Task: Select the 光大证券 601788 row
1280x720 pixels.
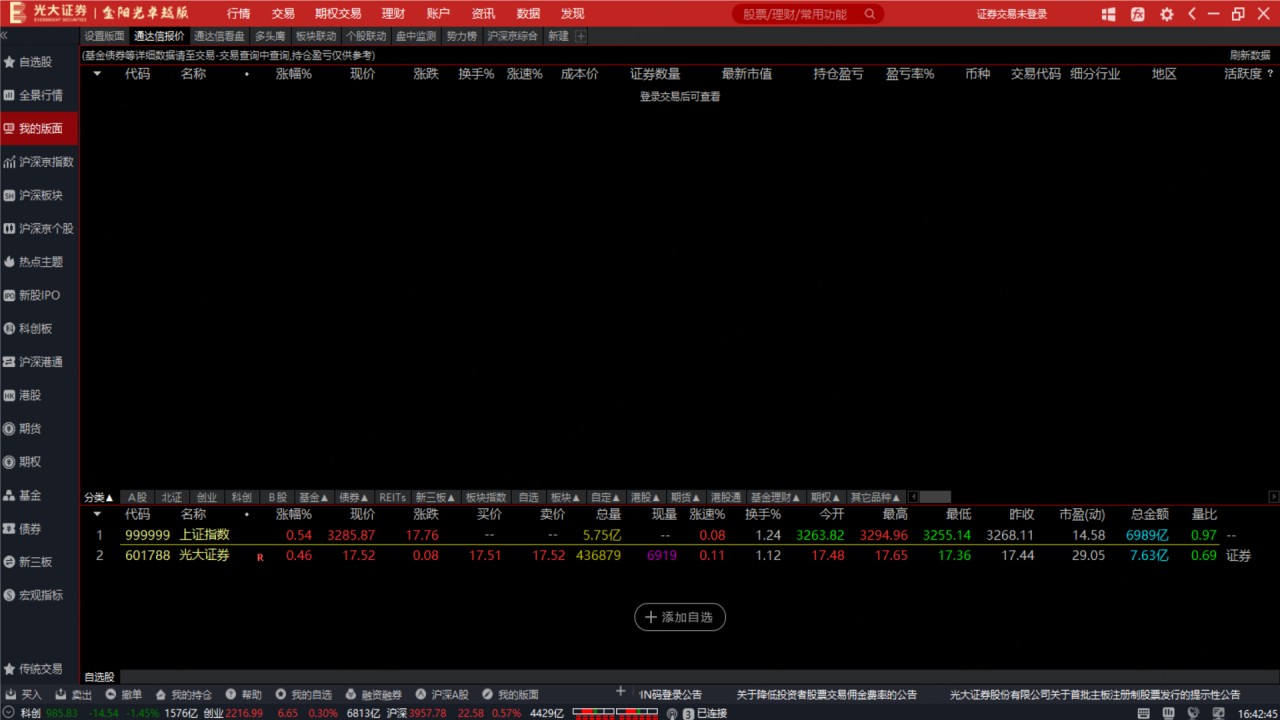Action: click(x=680, y=555)
